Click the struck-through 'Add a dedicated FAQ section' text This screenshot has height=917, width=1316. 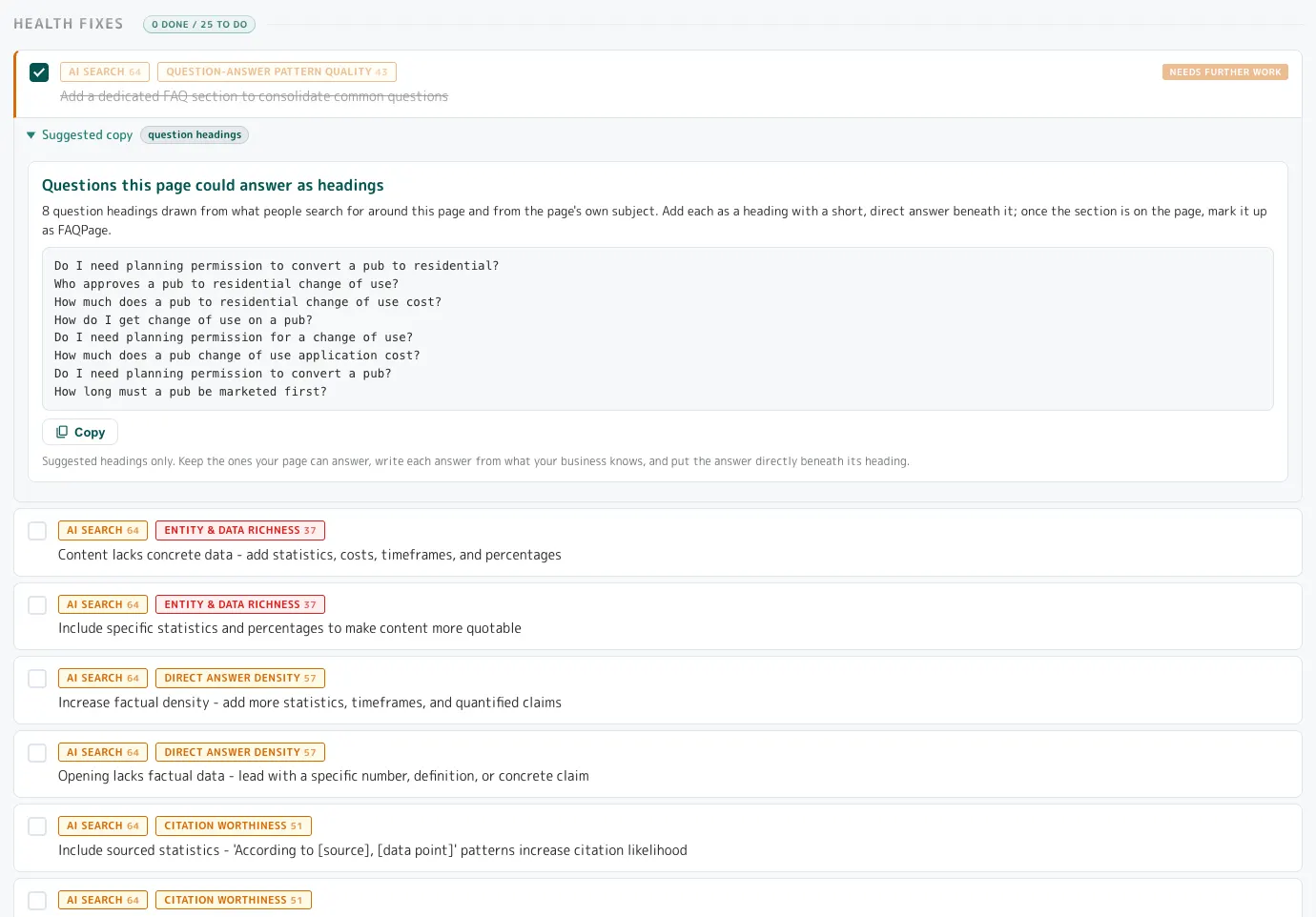(x=254, y=96)
